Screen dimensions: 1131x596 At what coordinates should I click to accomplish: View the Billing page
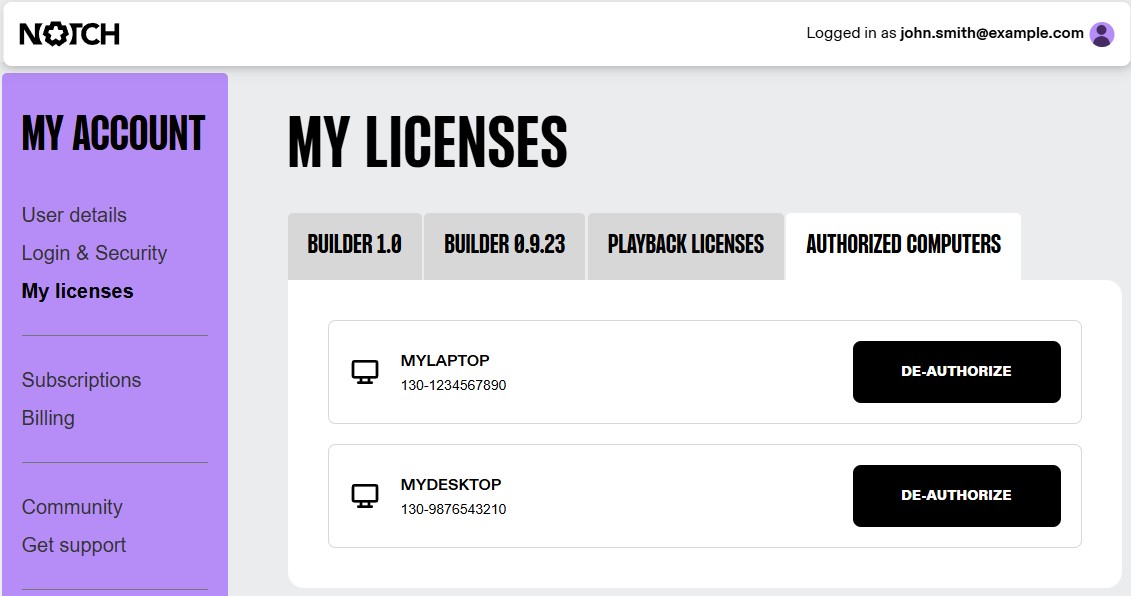(48, 418)
